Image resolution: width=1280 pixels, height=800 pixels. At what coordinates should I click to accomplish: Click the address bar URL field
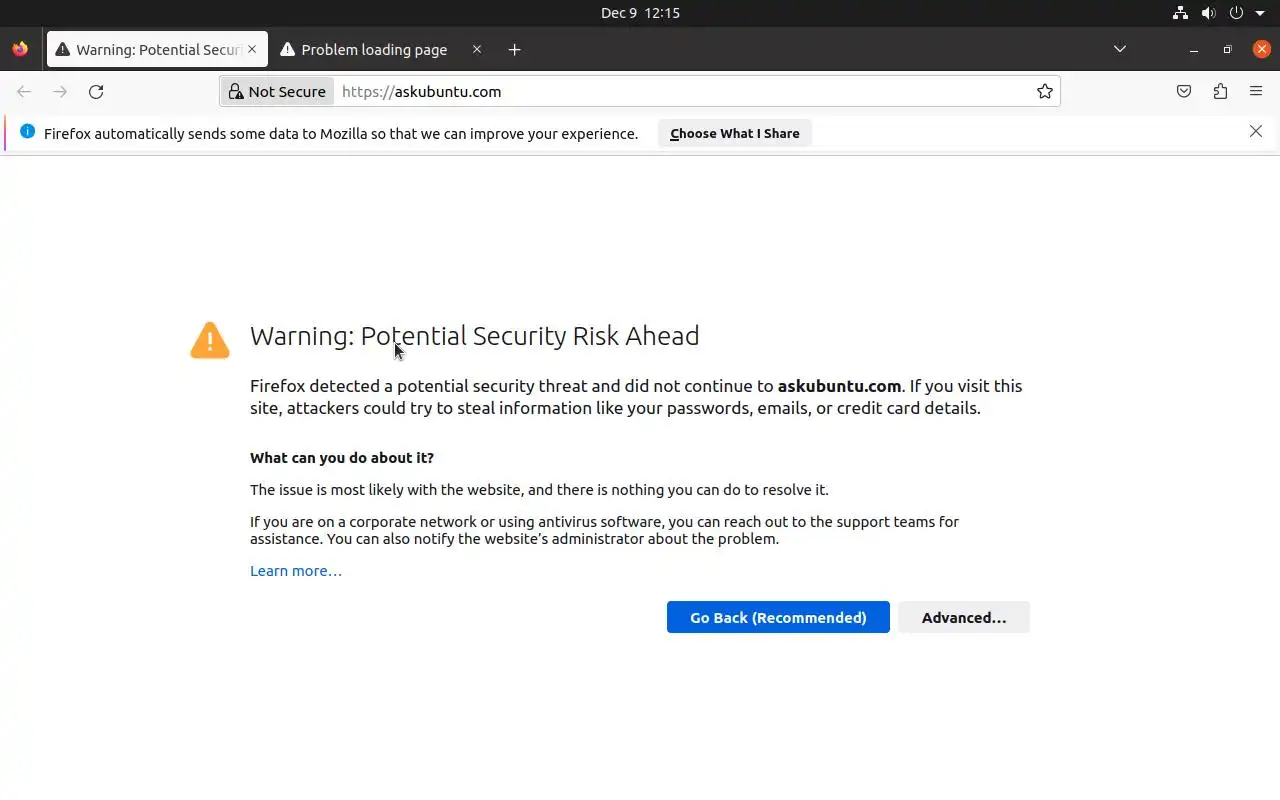[680, 92]
